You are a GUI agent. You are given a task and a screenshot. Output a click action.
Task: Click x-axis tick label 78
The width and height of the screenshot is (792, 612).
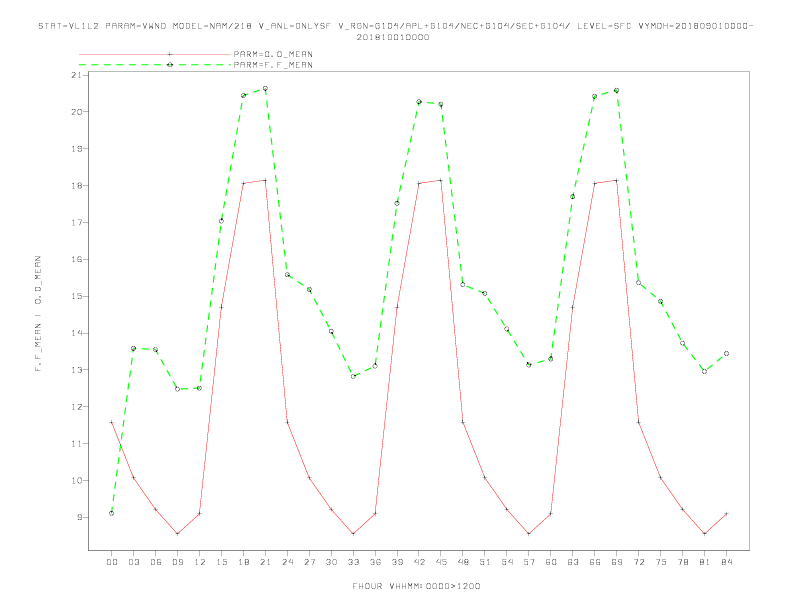tap(683, 562)
